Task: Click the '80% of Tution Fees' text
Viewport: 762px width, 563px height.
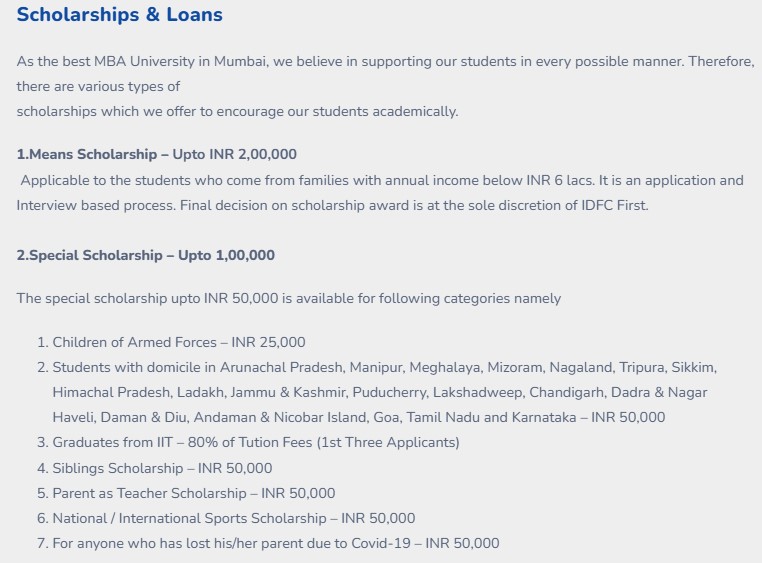Action: [250, 443]
